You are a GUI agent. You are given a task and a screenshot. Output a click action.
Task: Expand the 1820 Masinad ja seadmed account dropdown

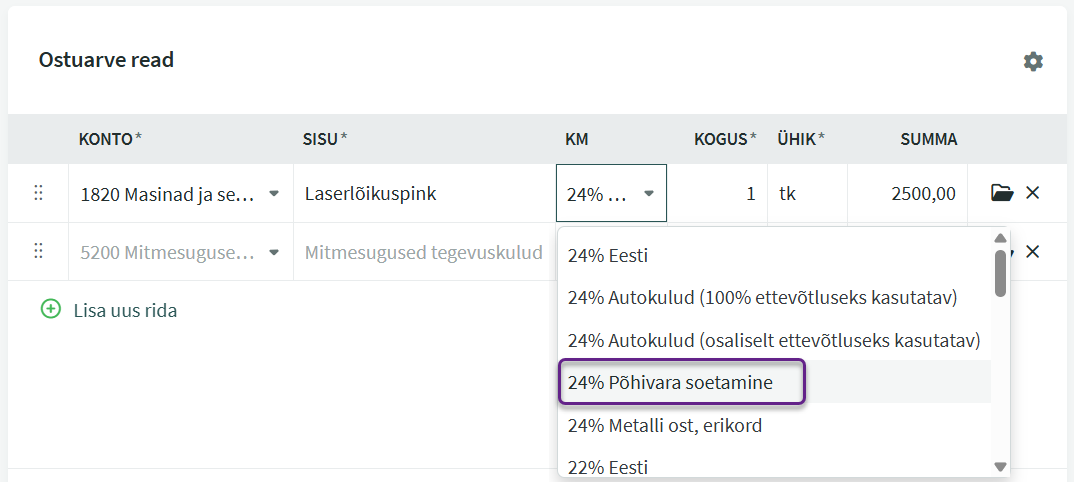274,194
